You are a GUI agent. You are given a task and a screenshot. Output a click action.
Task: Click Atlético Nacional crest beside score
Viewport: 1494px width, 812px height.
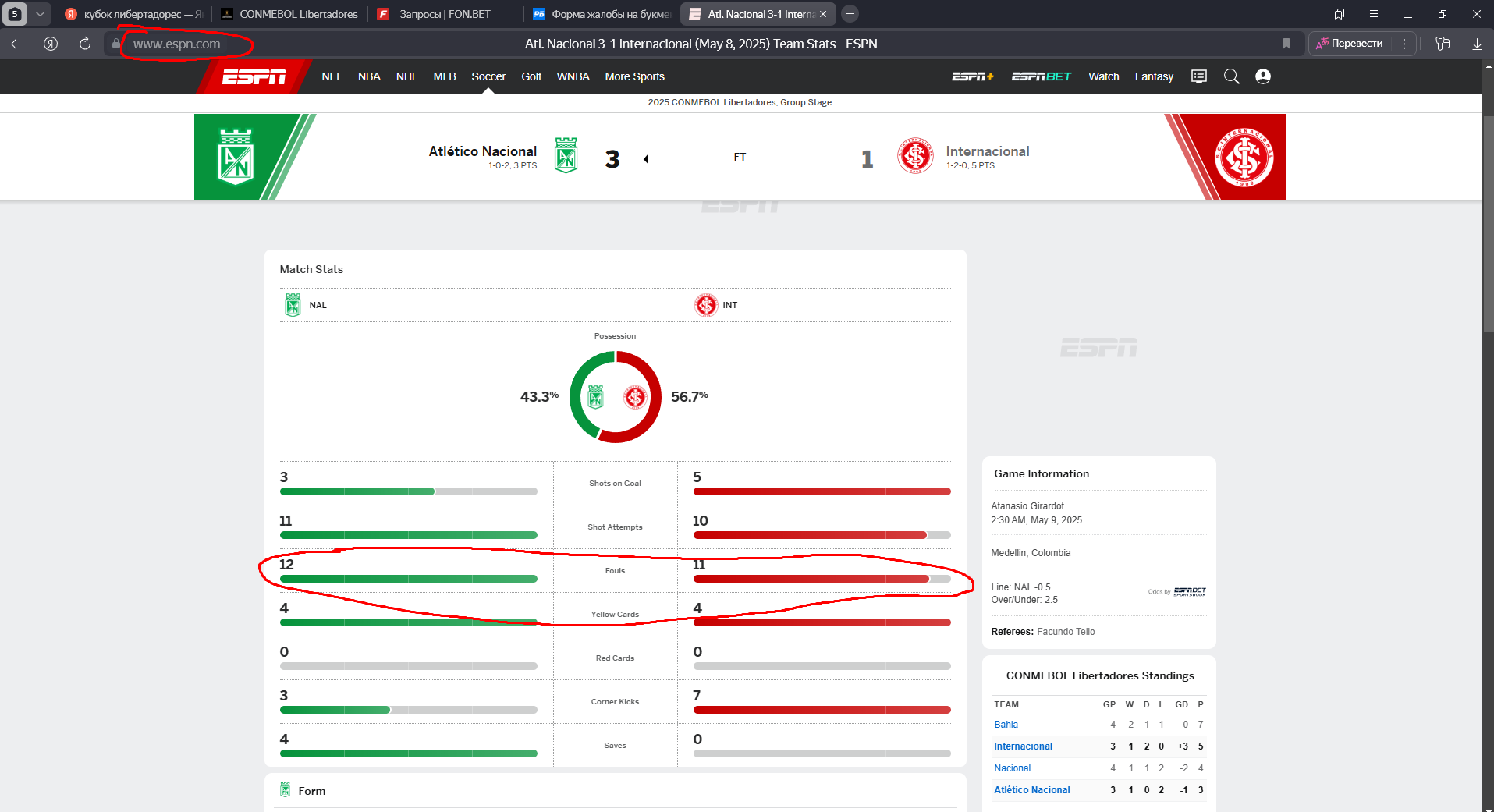566,155
